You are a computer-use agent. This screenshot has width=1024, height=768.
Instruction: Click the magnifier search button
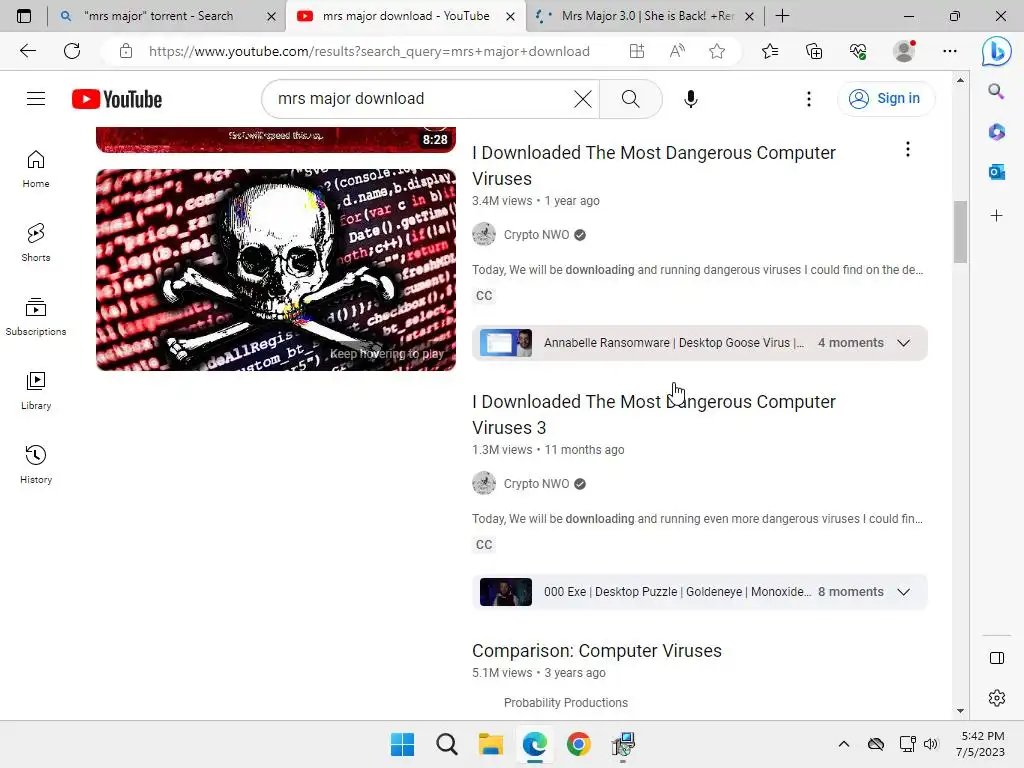[x=630, y=99]
